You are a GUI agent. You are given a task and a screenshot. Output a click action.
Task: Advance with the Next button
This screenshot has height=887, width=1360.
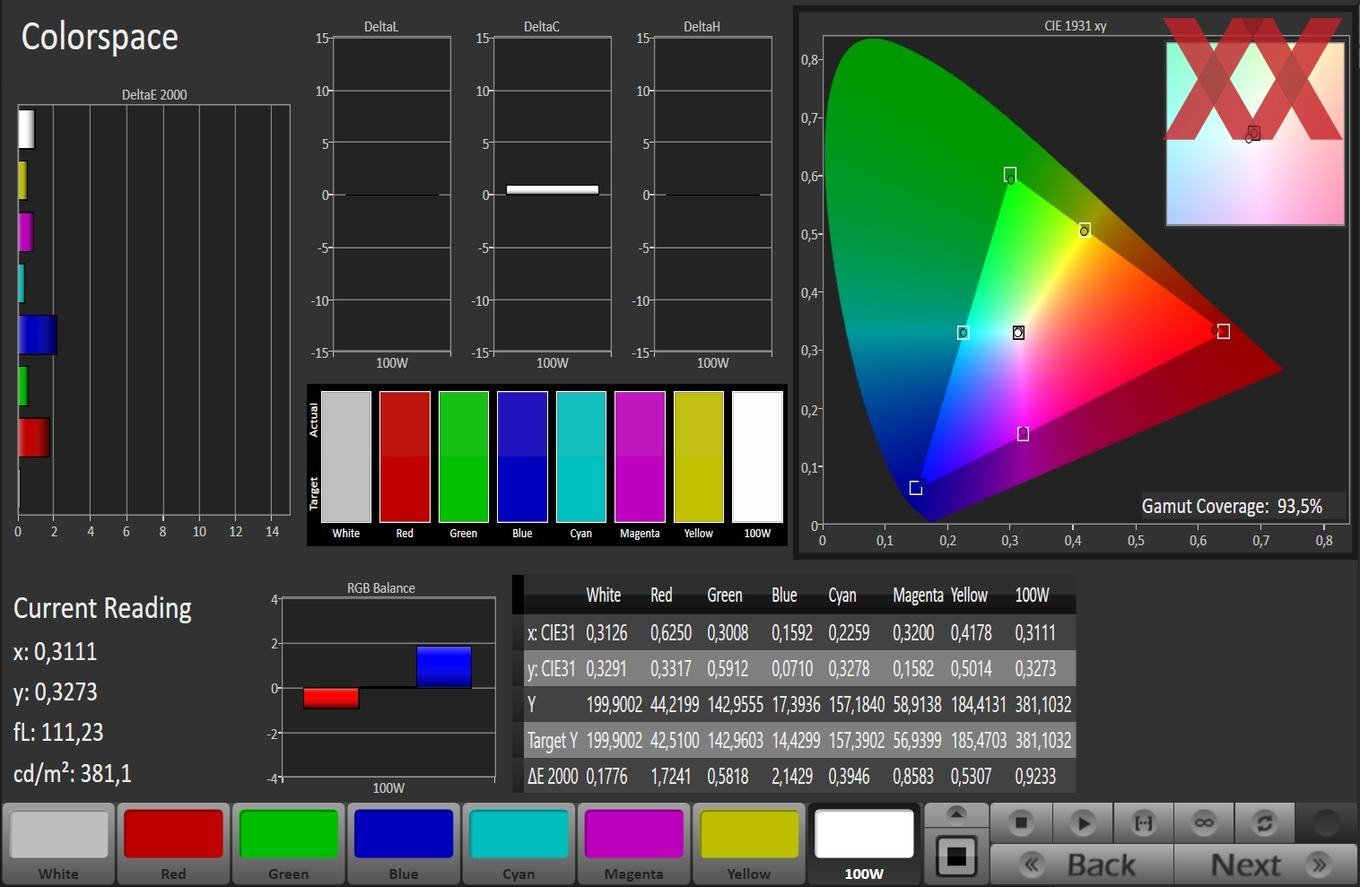tap(1264, 864)
